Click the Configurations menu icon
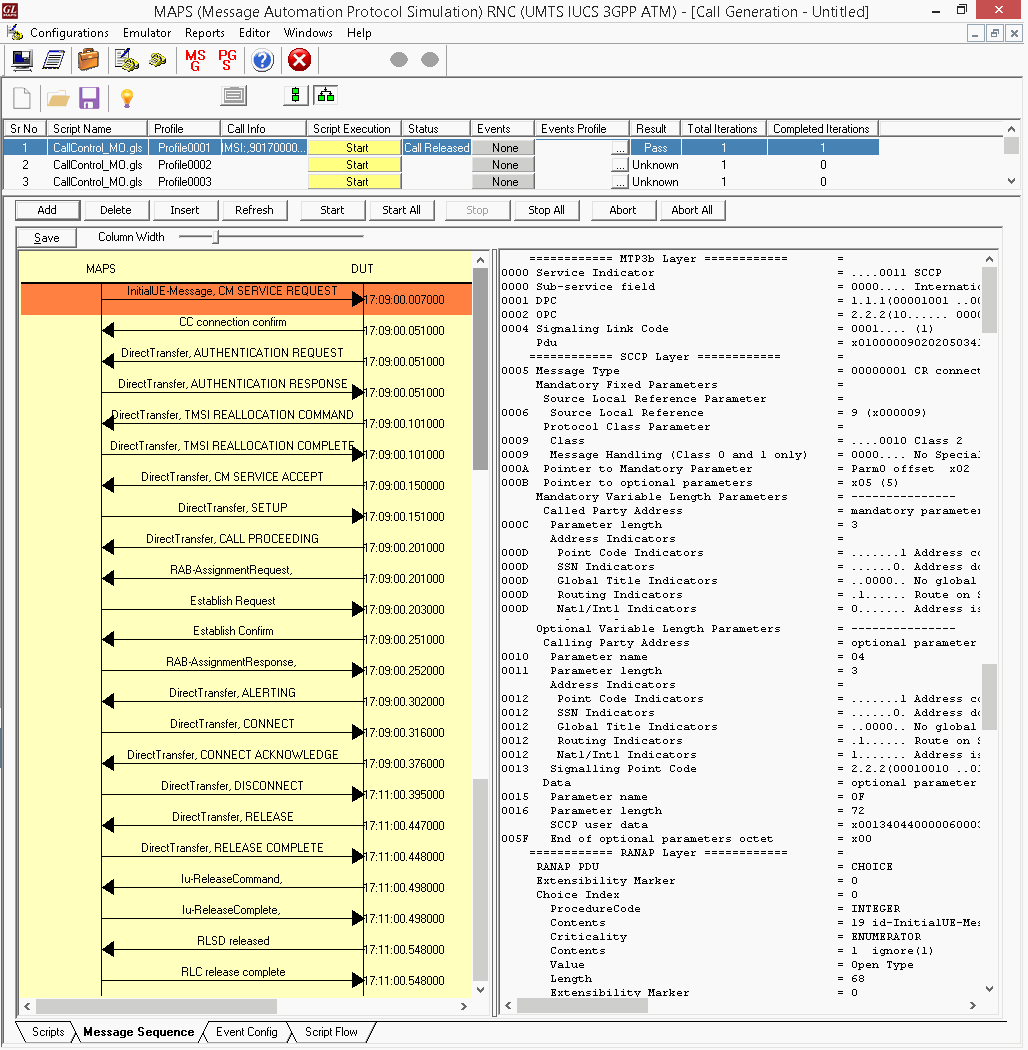Screen dimensions: 1028x1050 point(15,32)
